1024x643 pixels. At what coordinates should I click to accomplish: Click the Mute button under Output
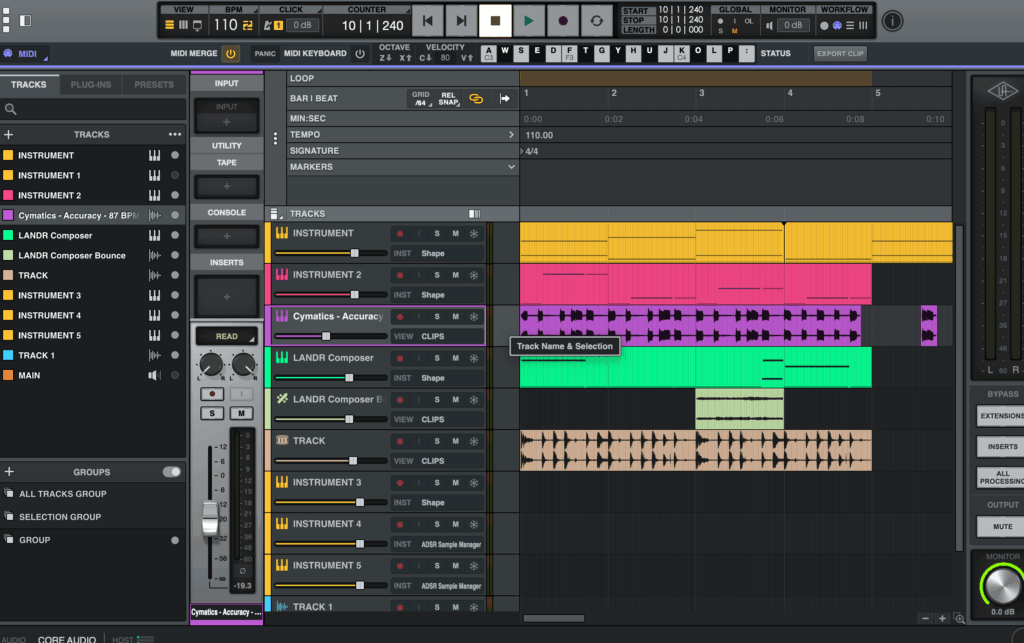point(1002,526)
